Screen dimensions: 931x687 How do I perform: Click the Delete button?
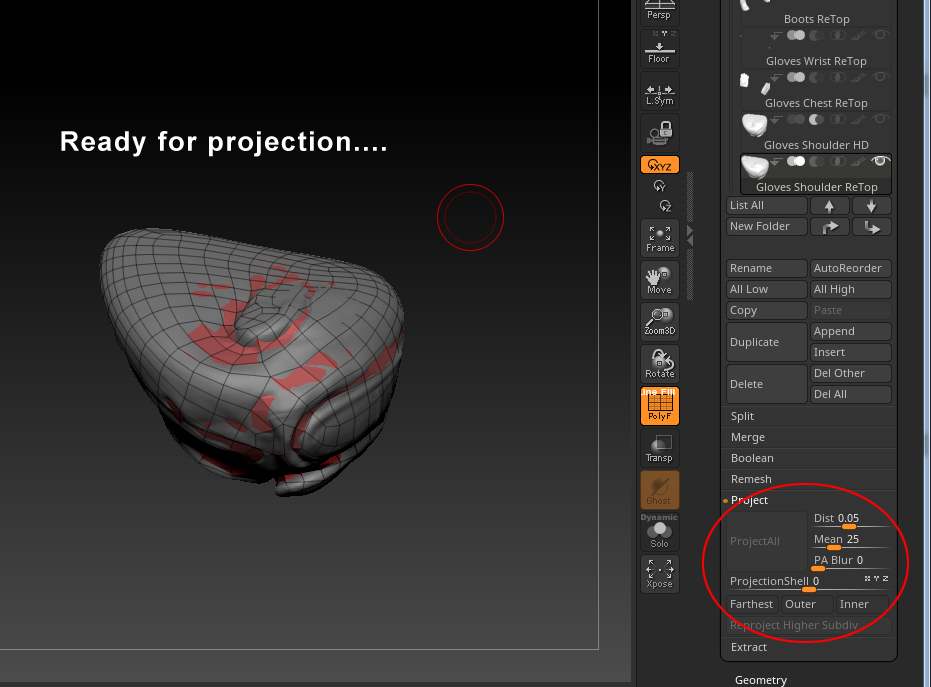767,384
